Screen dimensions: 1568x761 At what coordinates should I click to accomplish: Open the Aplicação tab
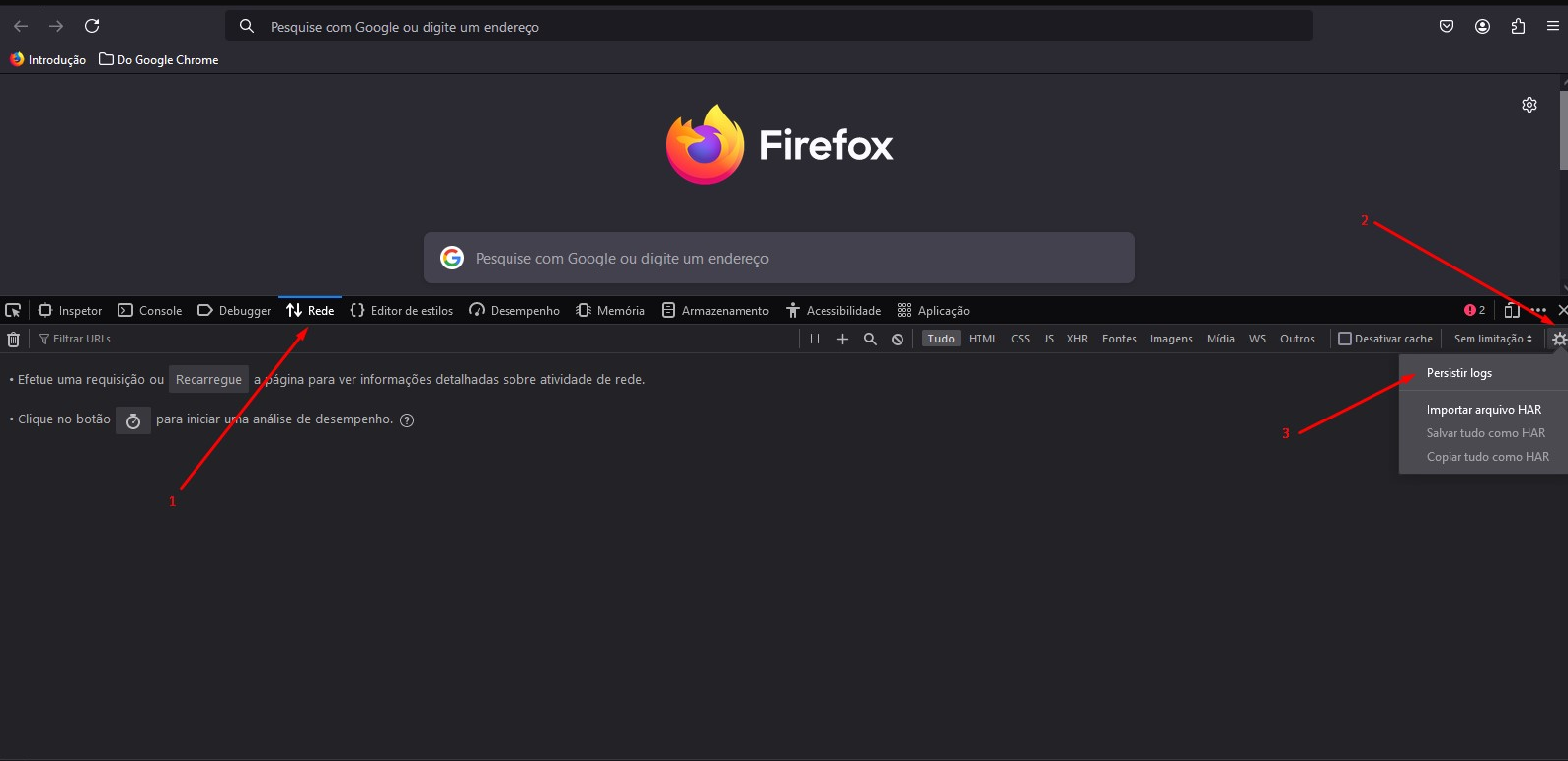tap(933, 310)
